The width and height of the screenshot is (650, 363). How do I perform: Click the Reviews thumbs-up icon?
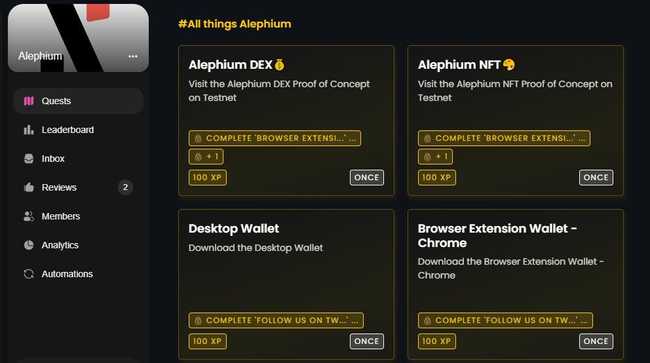29,187
